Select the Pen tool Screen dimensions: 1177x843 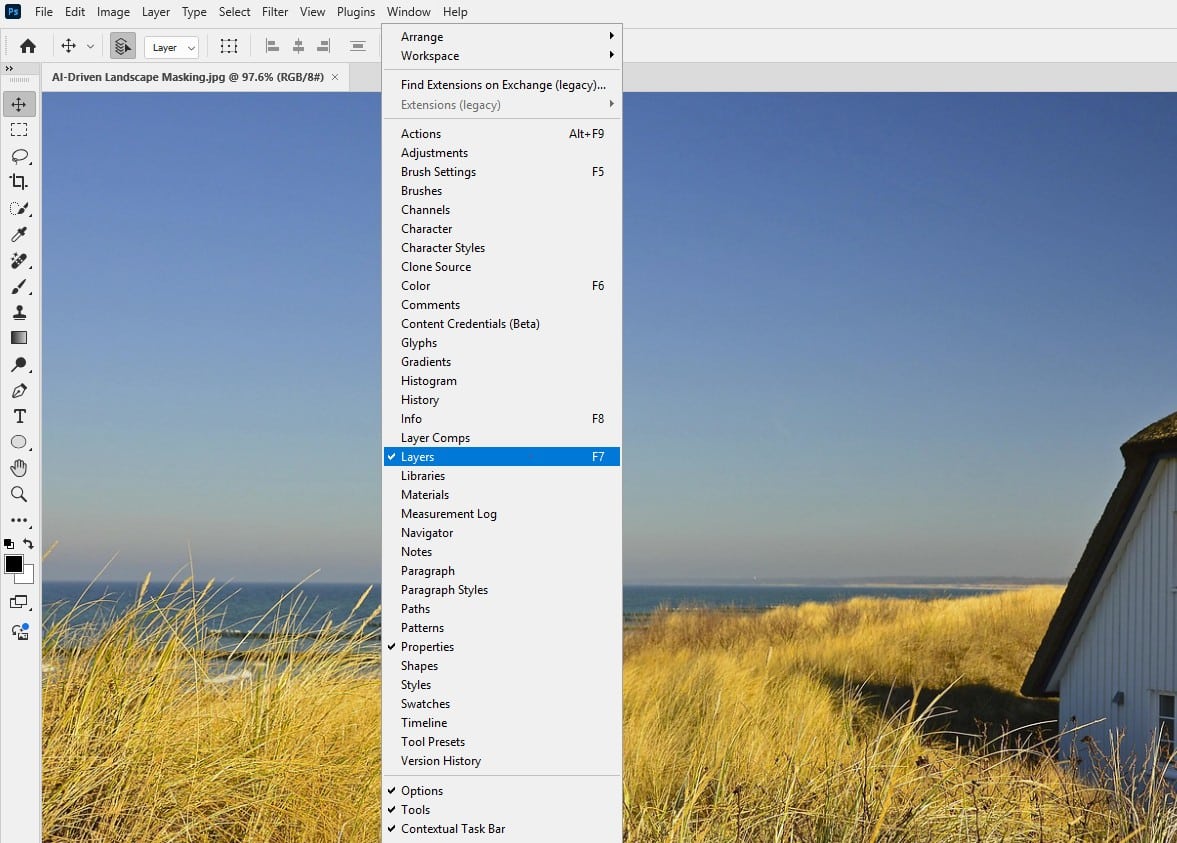click(x=19, y=391)
